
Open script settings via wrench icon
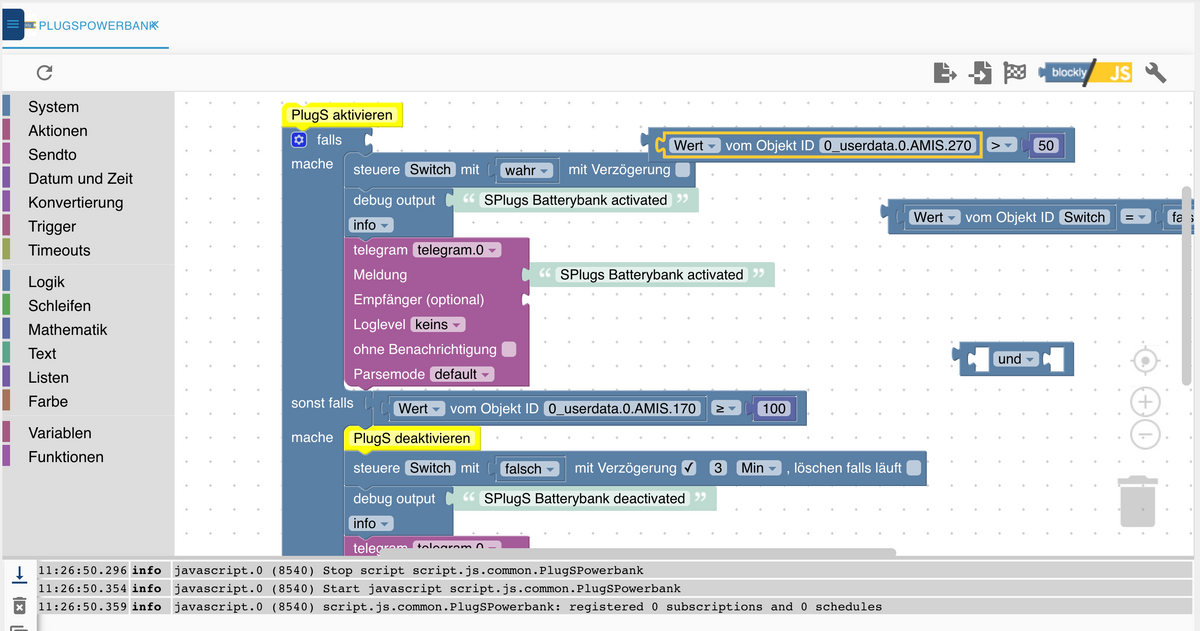pyautogui.click(x=1156, y=72)
